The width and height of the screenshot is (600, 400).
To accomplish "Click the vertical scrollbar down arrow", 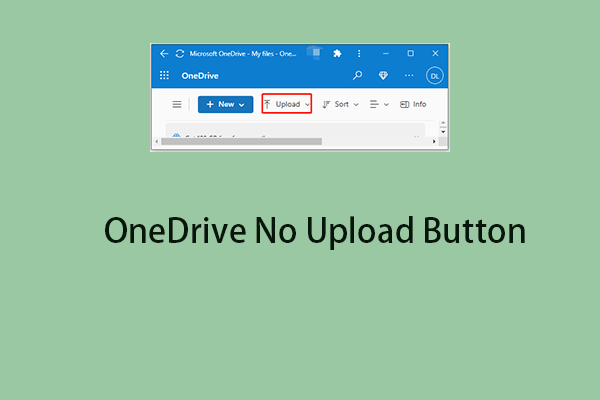I will click(x=443, y=132).
